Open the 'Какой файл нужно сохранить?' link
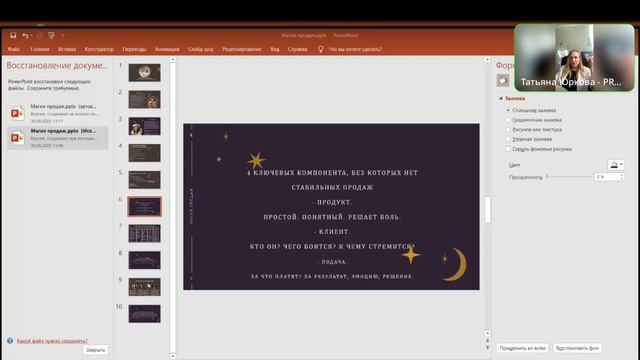This screenshot has height=360, width=640. pyautogui.click(x=52, y=340)
